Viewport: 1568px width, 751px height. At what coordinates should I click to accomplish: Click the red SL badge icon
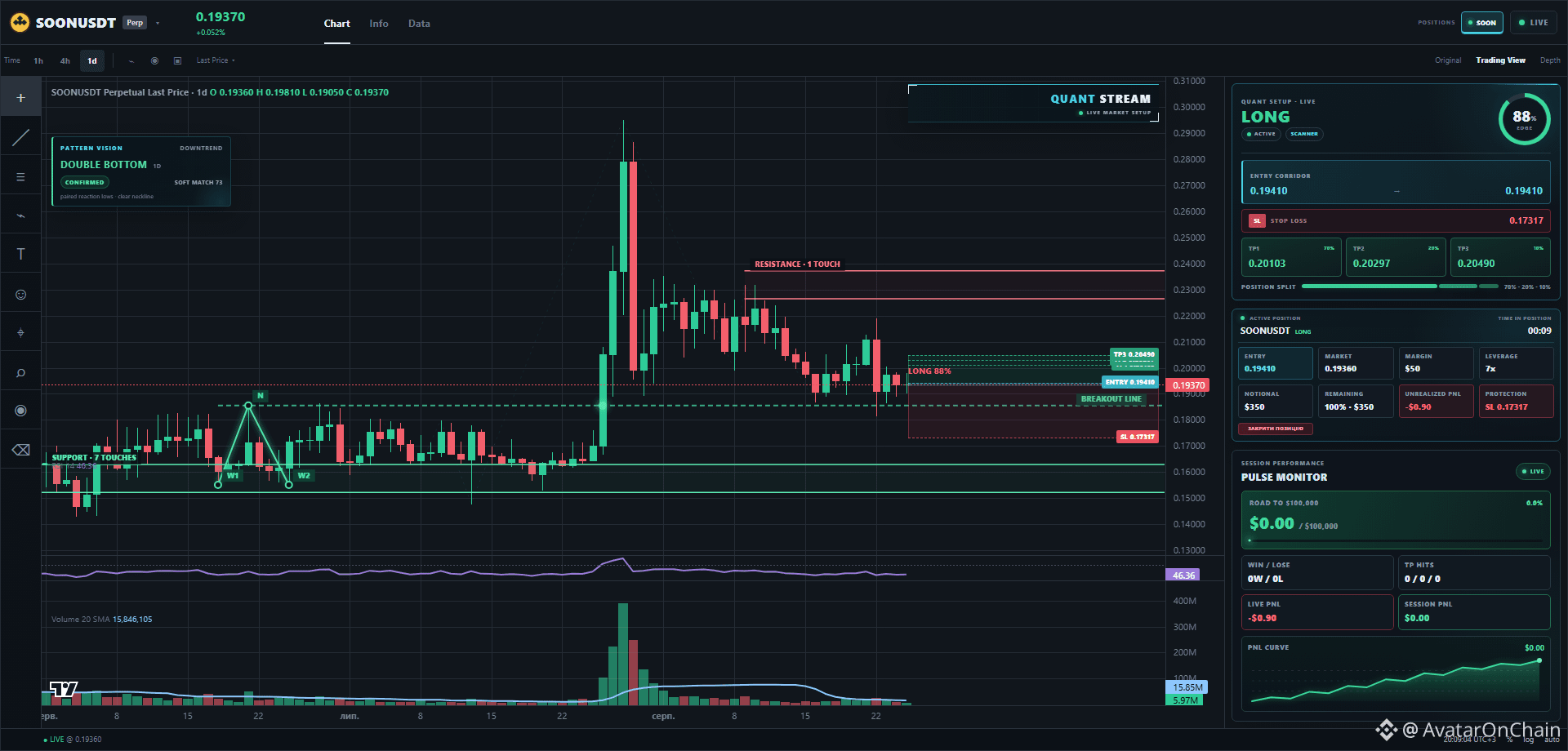1258,220
